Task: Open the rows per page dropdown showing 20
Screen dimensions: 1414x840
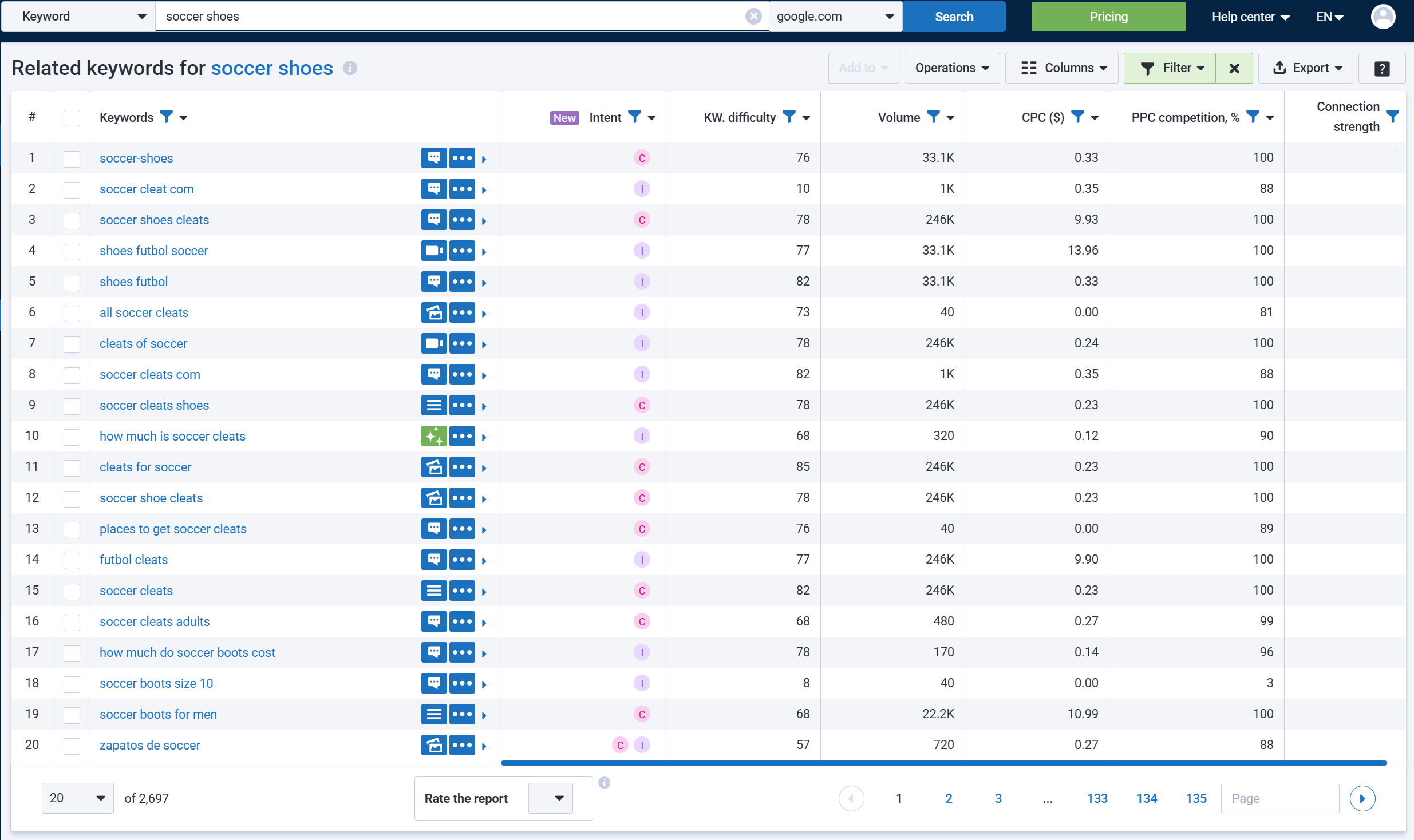Action: (77, 798)
